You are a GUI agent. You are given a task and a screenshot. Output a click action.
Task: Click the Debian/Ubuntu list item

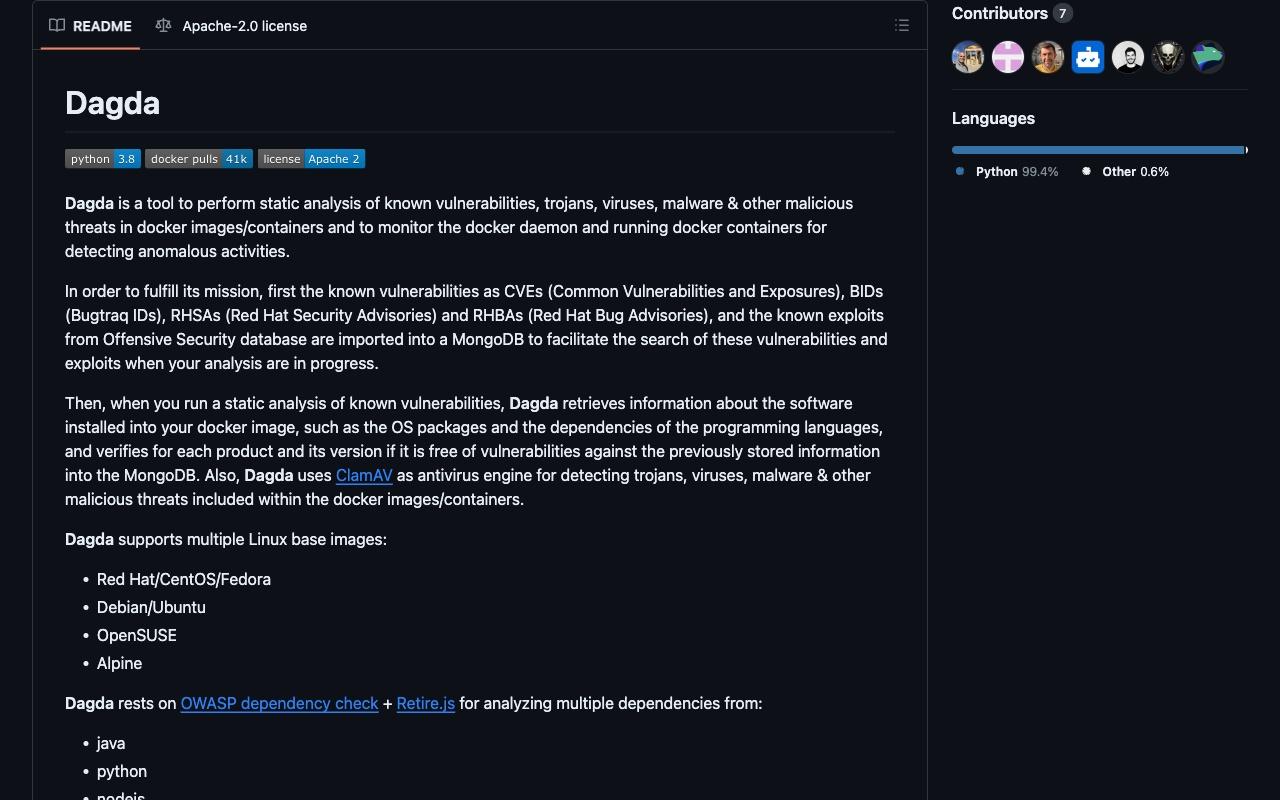point(151,607)
